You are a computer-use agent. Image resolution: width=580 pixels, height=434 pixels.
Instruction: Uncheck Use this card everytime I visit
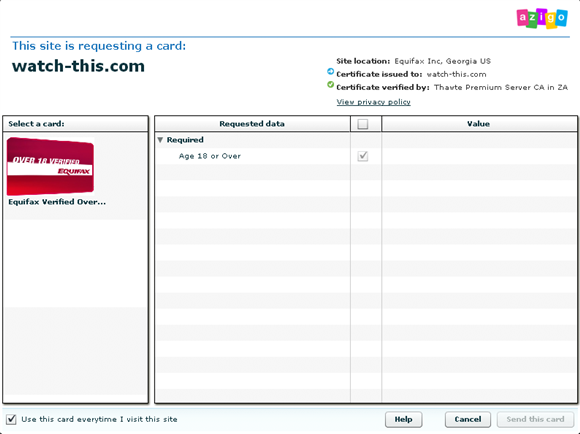click(x=11, y=419)
